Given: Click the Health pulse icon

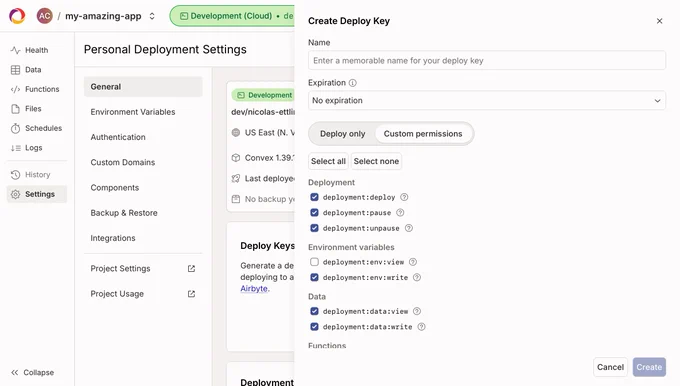Looking at the screenshot, I should (15, 50).
